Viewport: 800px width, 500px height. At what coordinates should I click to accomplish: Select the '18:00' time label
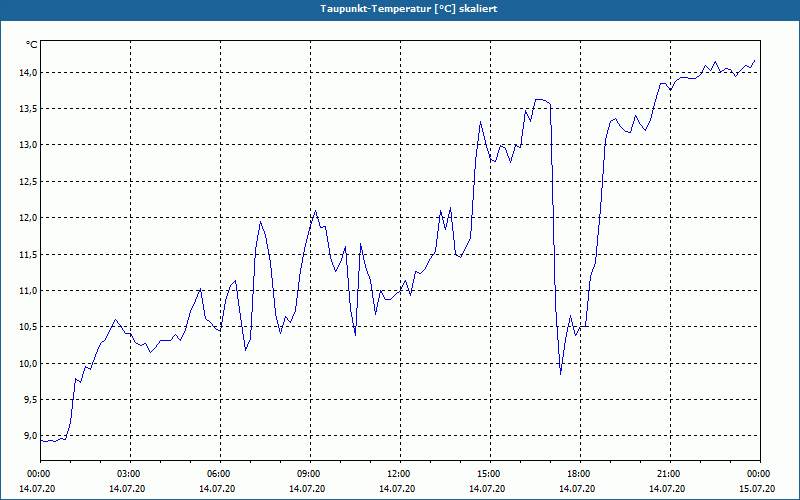click(580, 474)
